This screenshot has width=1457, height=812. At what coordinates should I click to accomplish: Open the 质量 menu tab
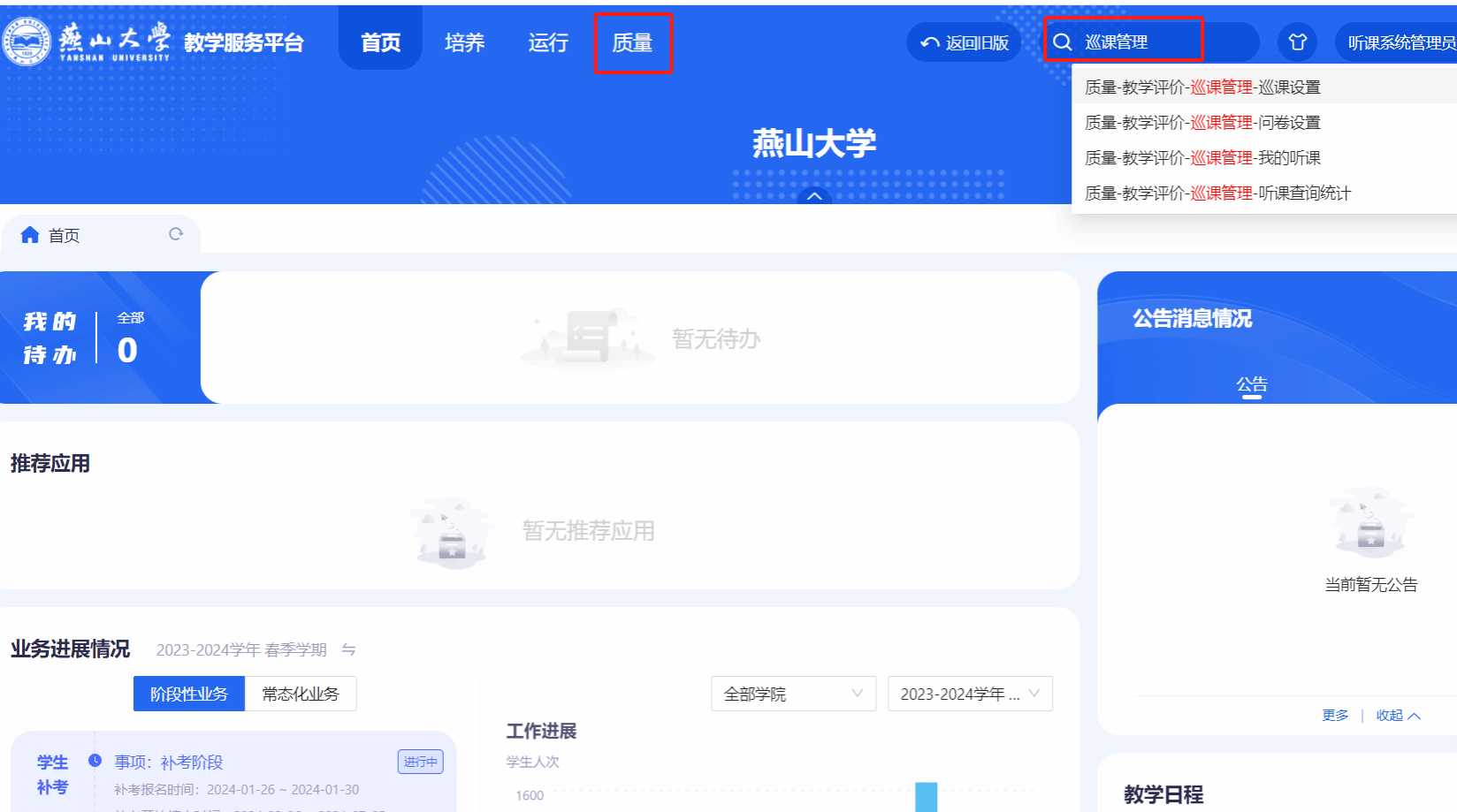tap(632, 42)
